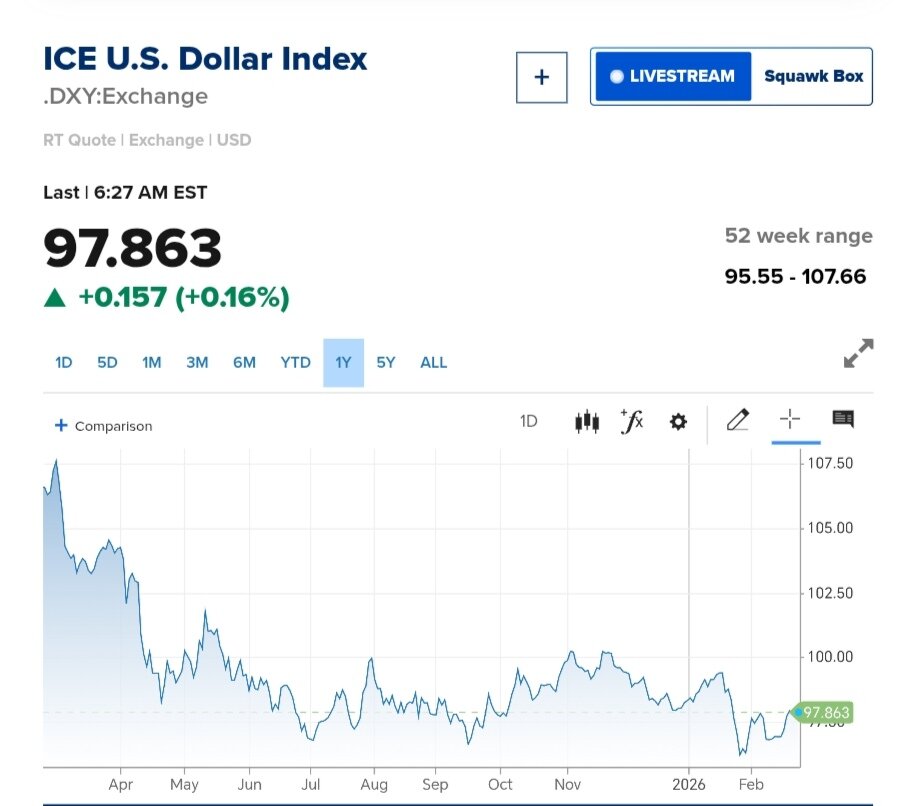Click the LIVESTREAM button
This screenshot has height=806, width=919.
click(673, 77)
